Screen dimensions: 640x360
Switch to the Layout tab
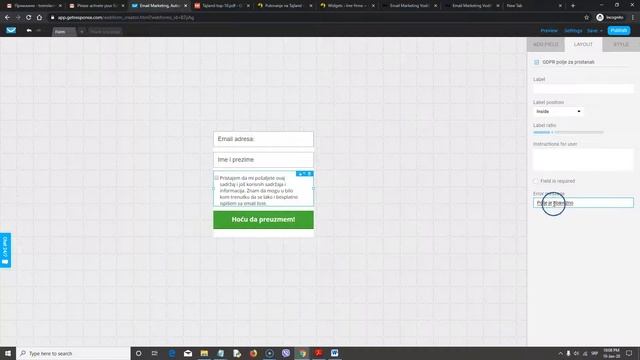(583, 44)
